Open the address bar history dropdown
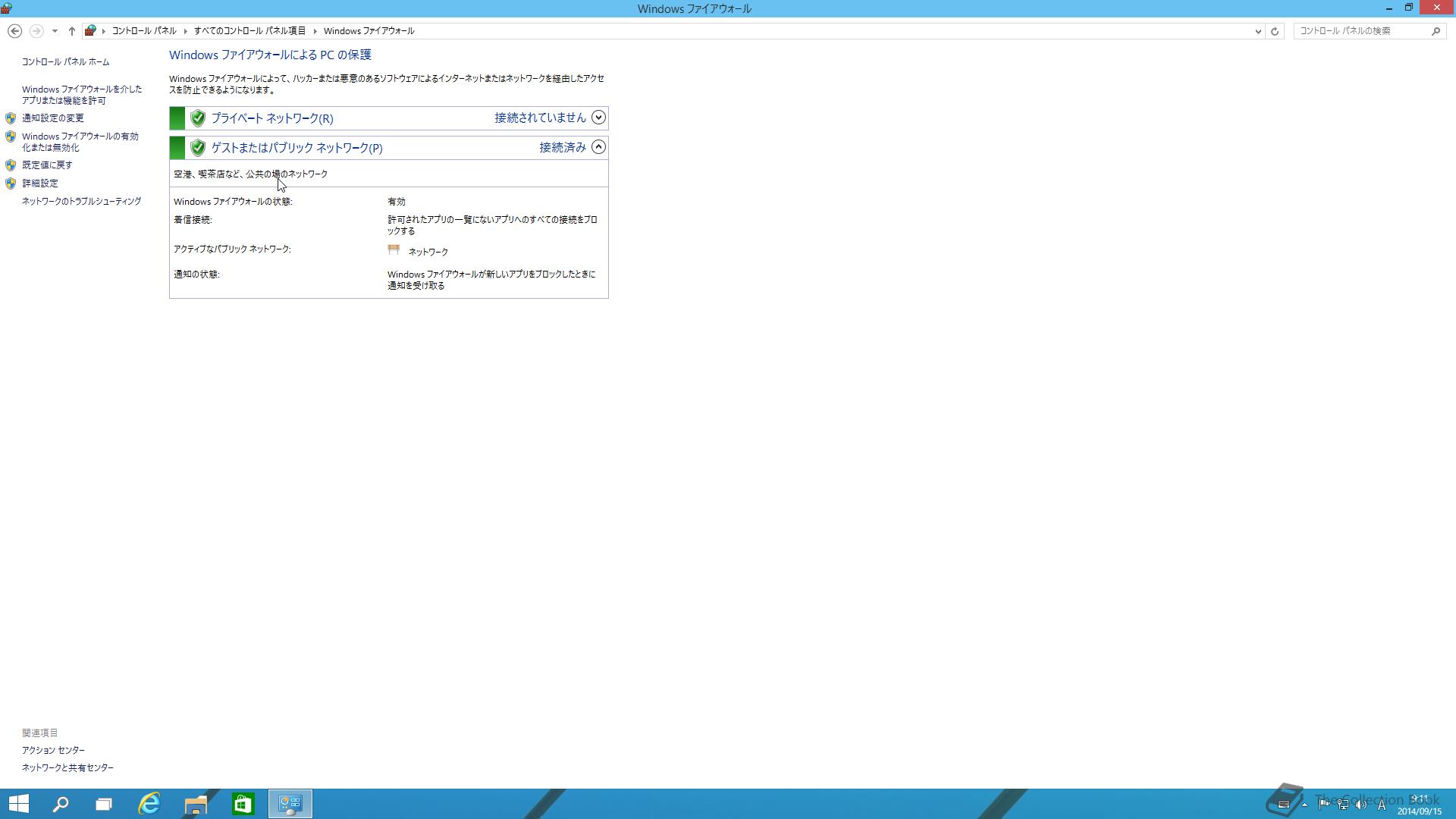 point(1258,31)
